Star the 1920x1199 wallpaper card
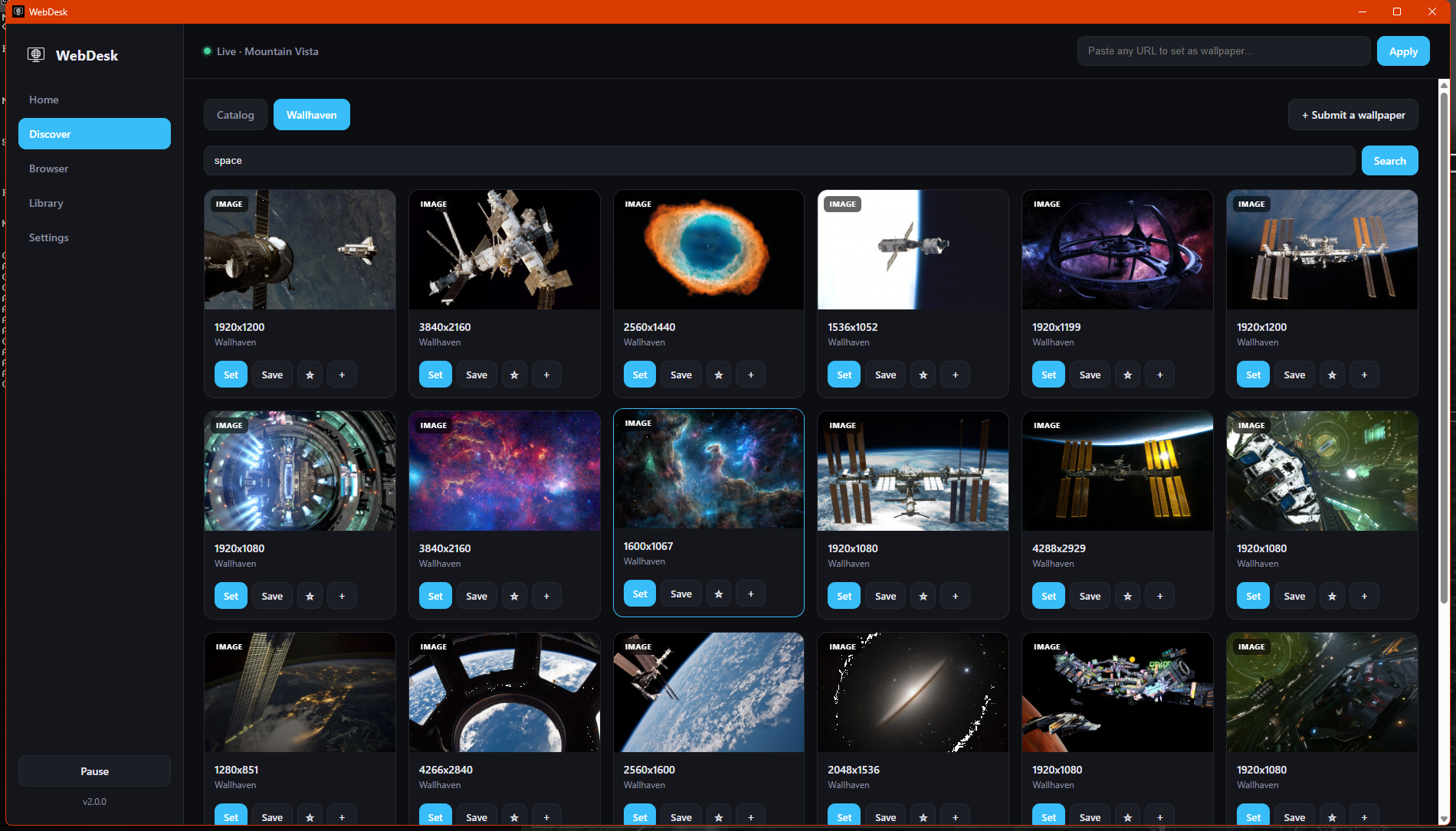The image size is (1456, 831). [1128, 375]
